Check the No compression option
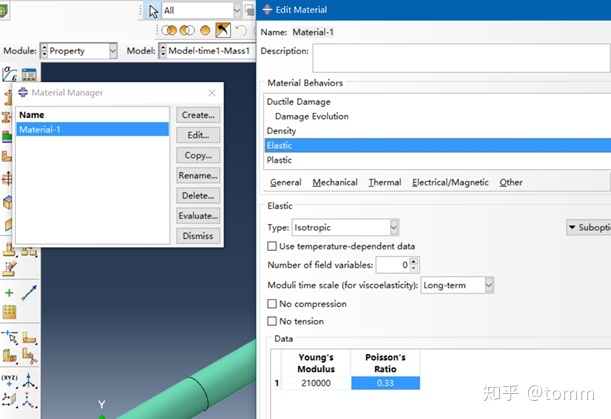 [x=272, y=304]
